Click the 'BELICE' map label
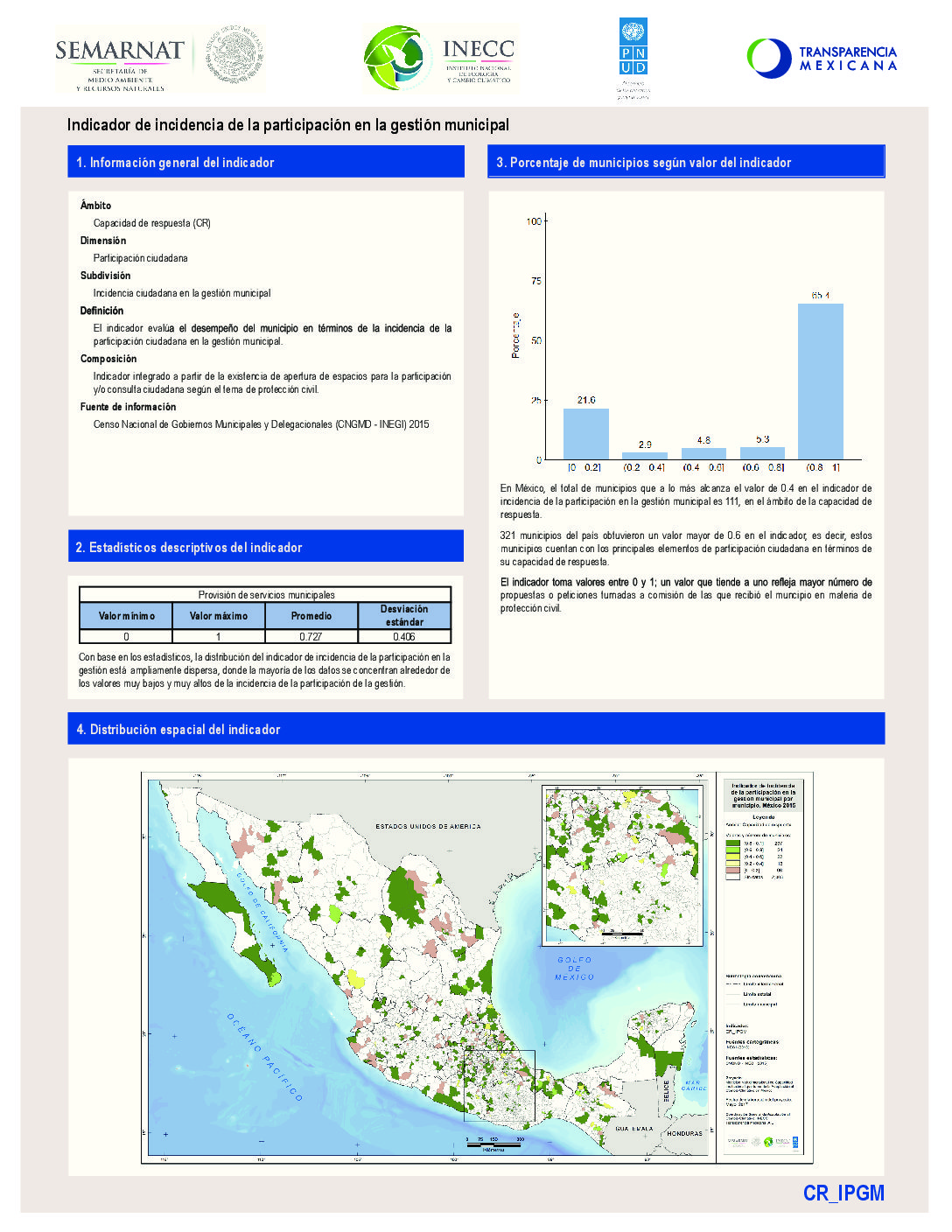This screenshot has width=952, height=1232. click(666, 1091)
